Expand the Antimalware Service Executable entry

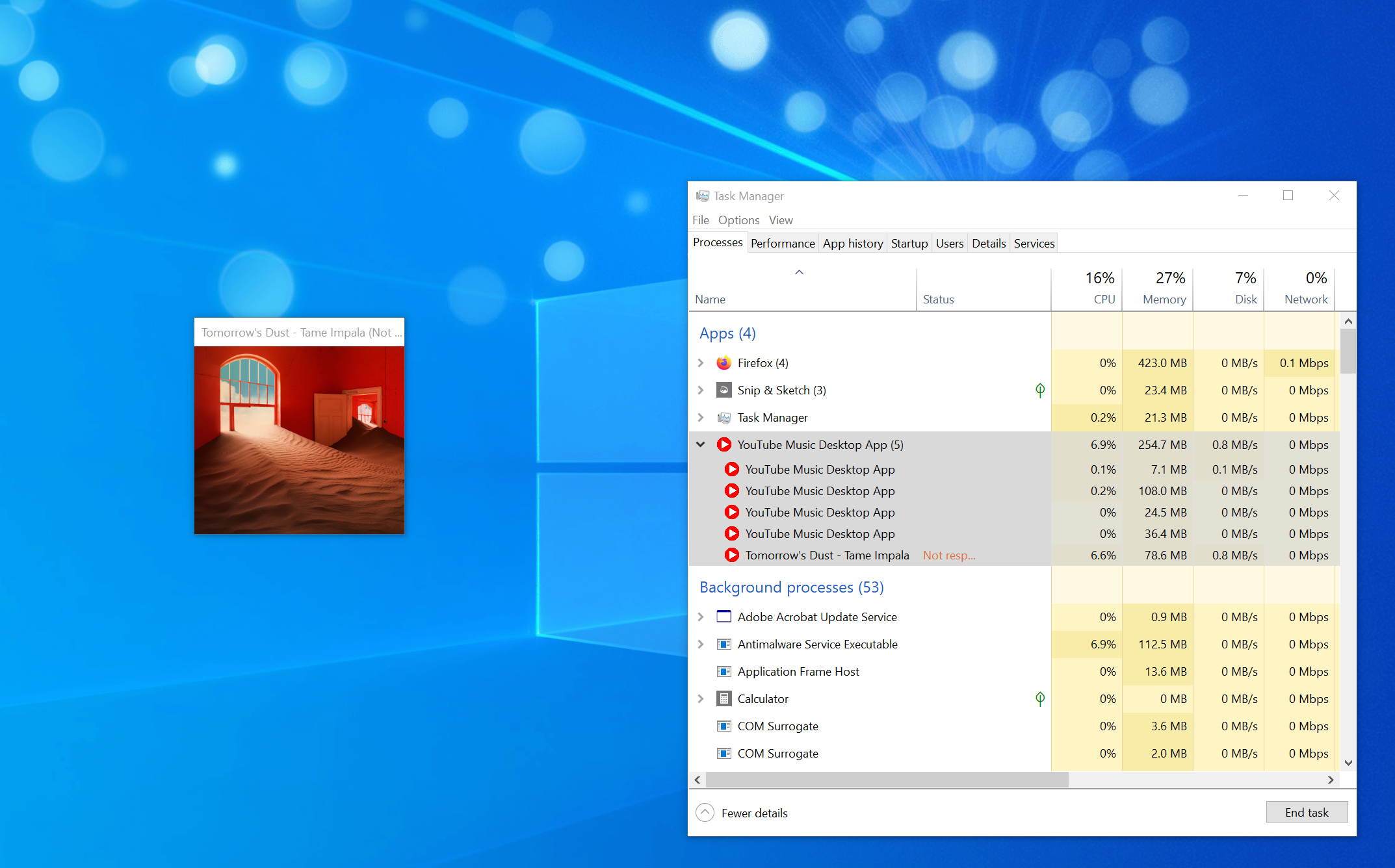701,644
